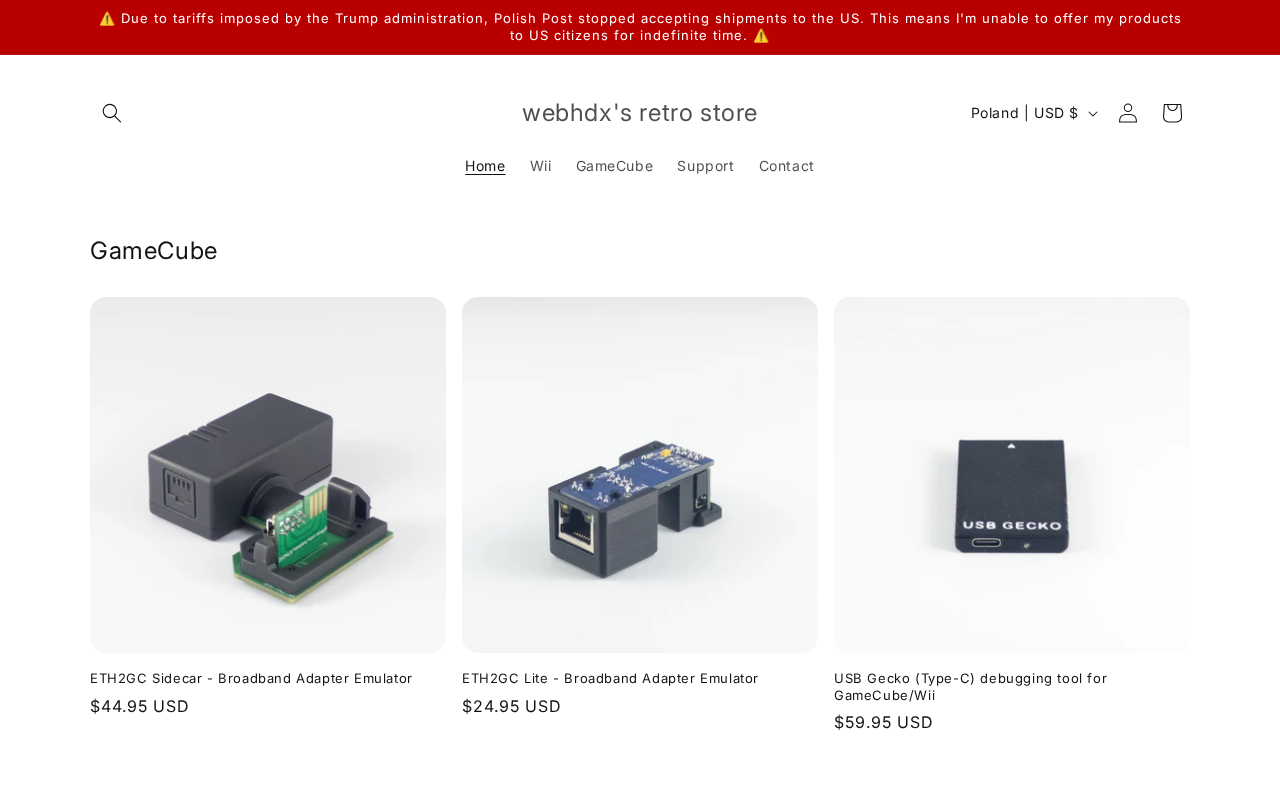Open USB Gecko product image
This screenshot has width=1280, height=800.
point(1012,475)
